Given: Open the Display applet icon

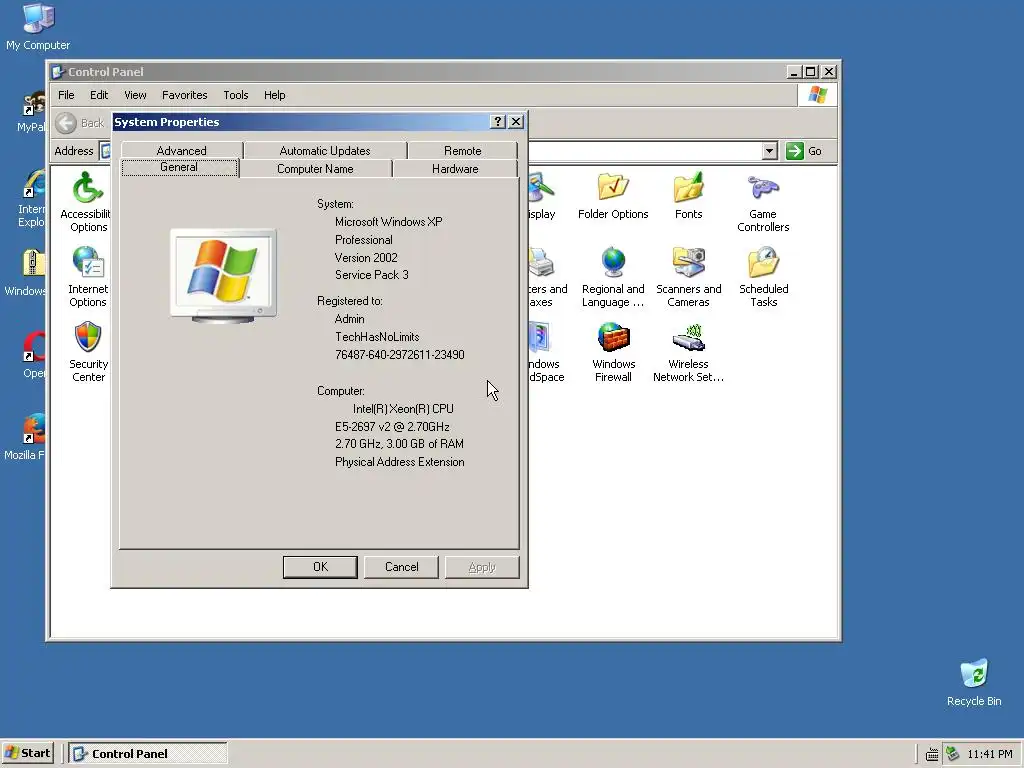Looking at the screenshot, I should 542,197.
